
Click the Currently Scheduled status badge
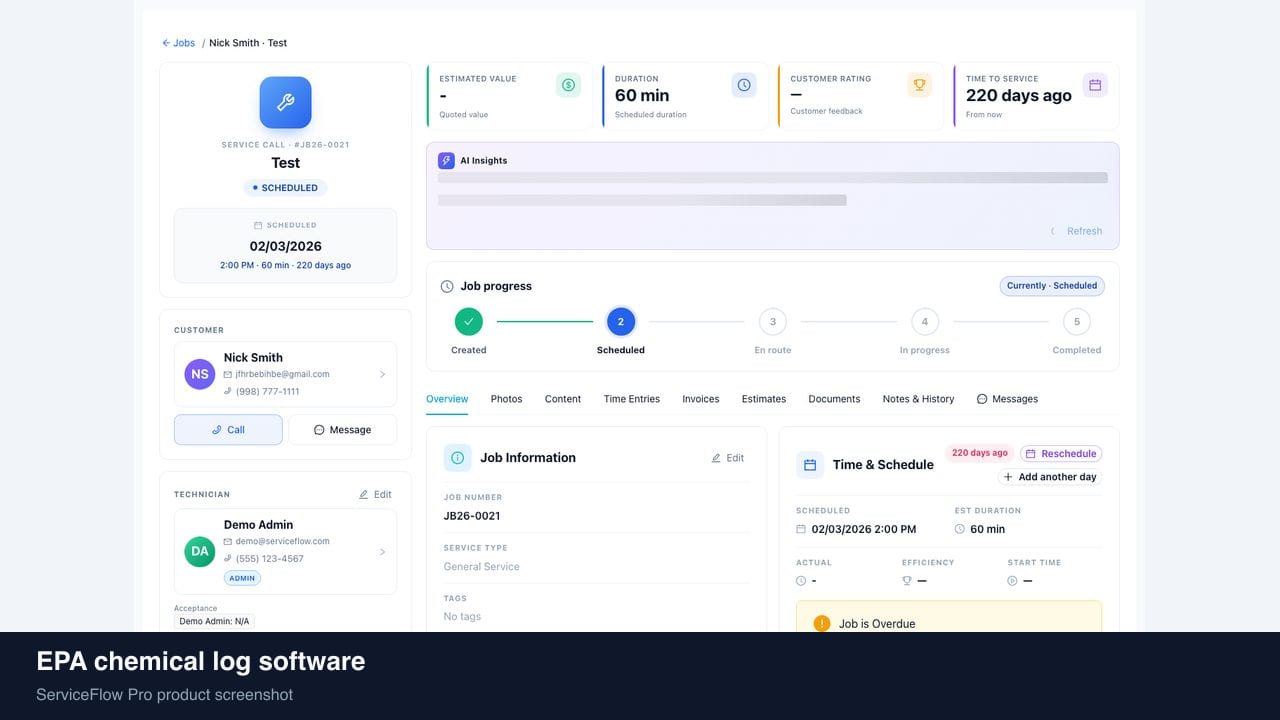click(x=1052, y=286)
